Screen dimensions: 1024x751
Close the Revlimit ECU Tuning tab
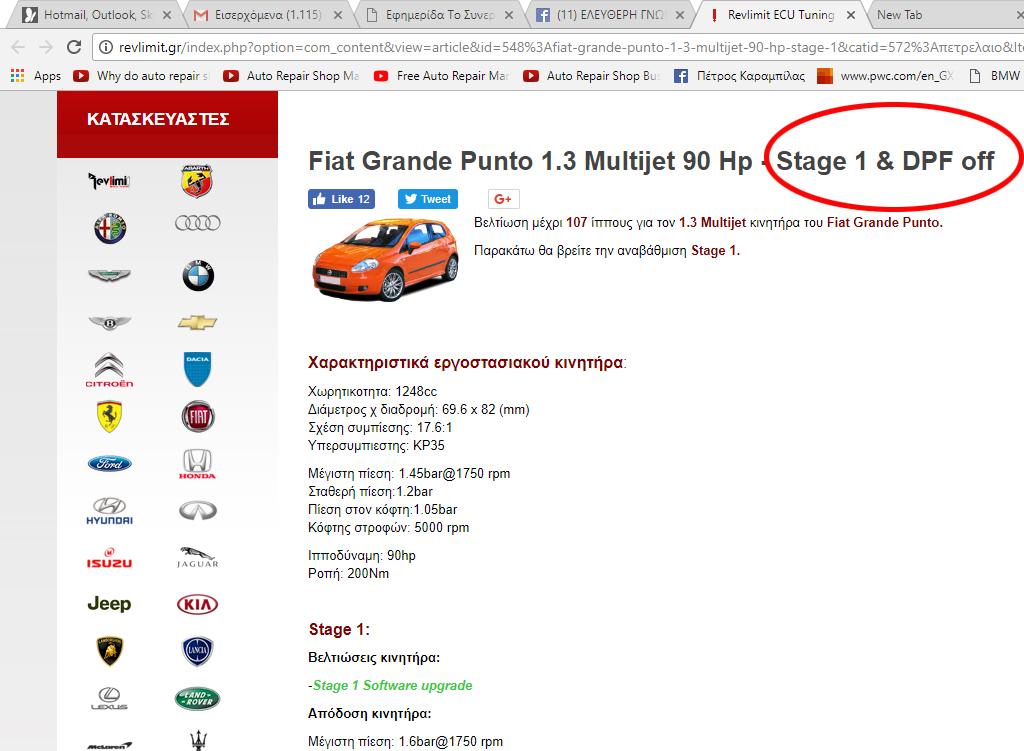(x=851, y=14)
